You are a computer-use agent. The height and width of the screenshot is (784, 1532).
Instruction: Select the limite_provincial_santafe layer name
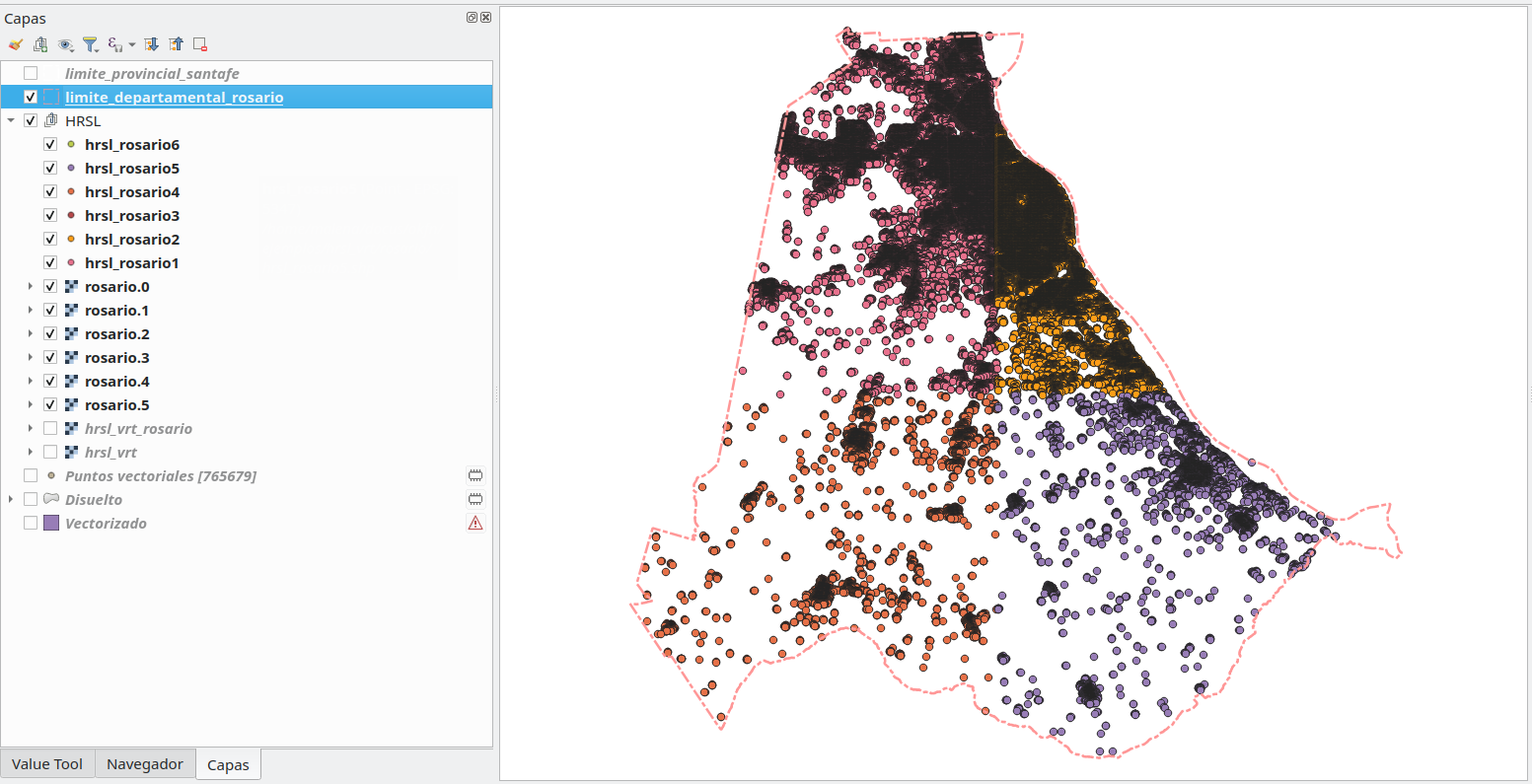[152, 74]
